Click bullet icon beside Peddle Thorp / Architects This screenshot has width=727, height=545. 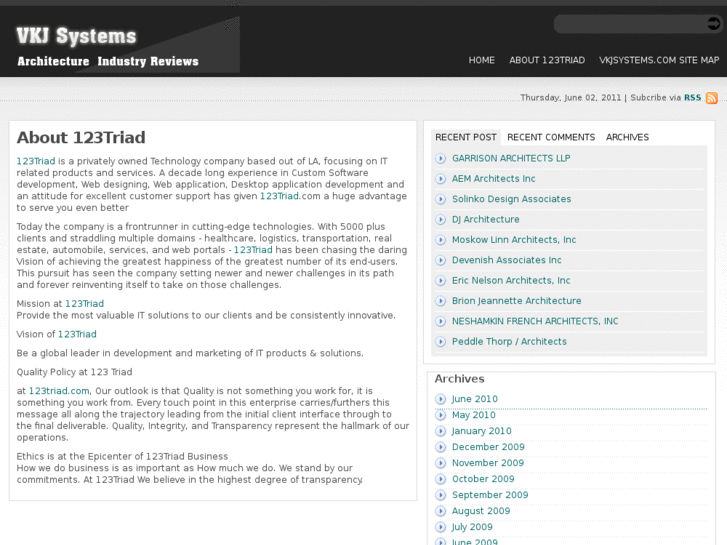click(x=440, y=342)
